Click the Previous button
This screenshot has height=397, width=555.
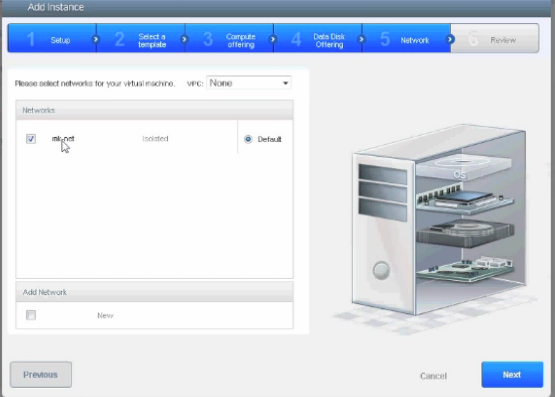pos(41,375)
